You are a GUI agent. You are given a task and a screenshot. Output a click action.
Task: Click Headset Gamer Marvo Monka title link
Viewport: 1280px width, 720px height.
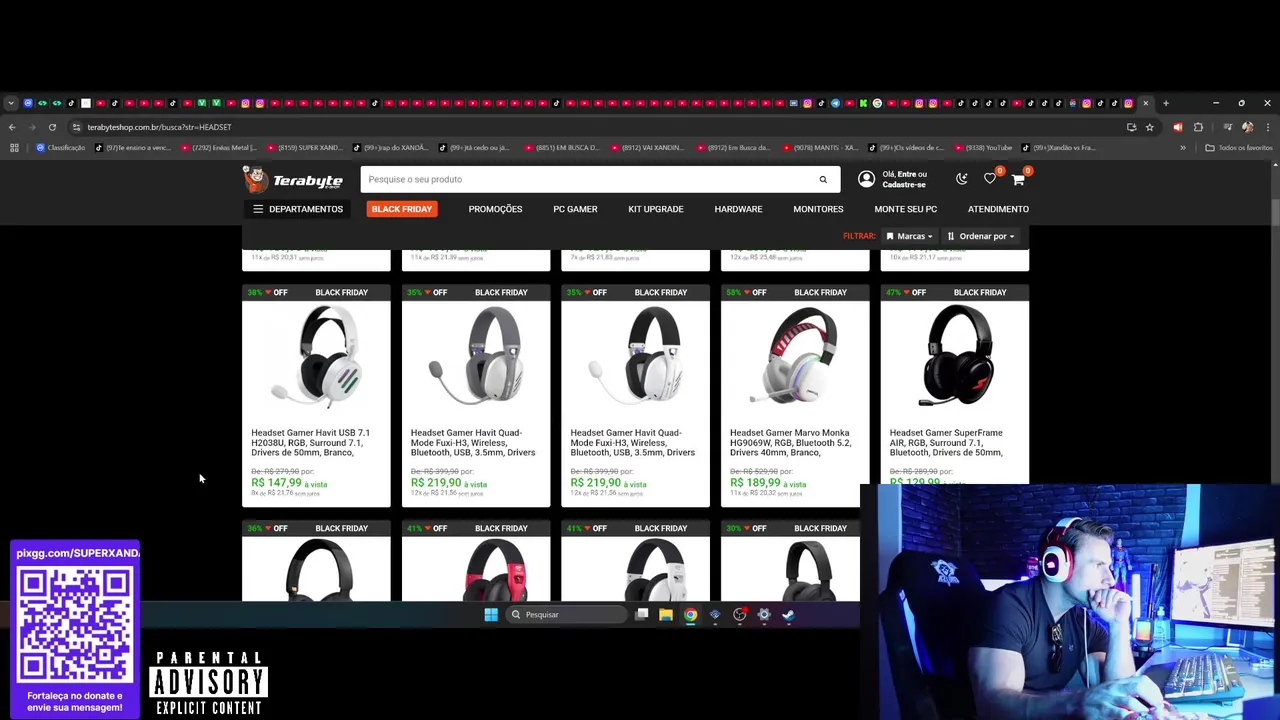[x=790, y=443]
